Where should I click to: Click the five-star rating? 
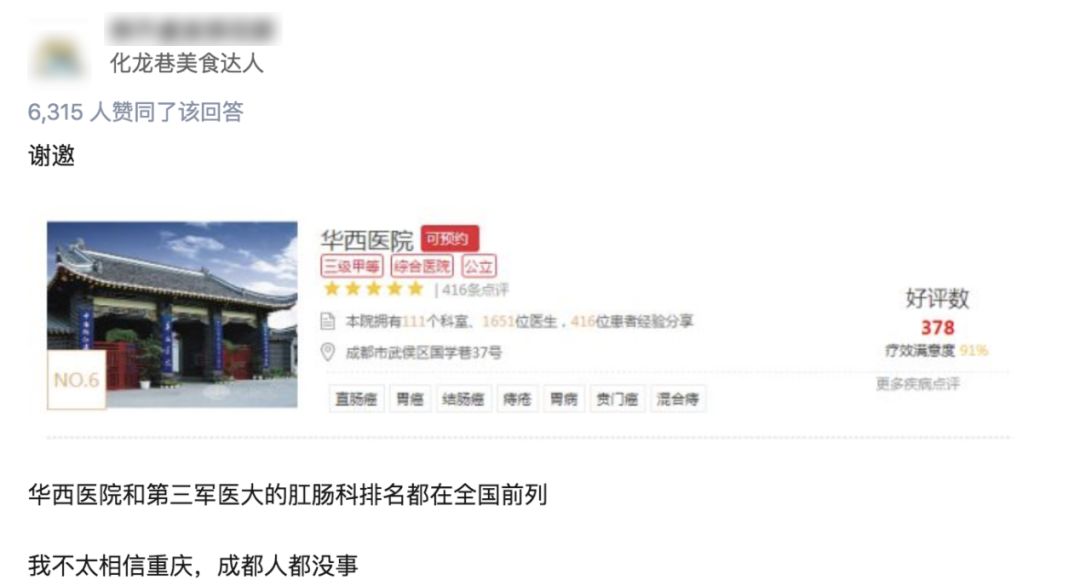point(373,289)
